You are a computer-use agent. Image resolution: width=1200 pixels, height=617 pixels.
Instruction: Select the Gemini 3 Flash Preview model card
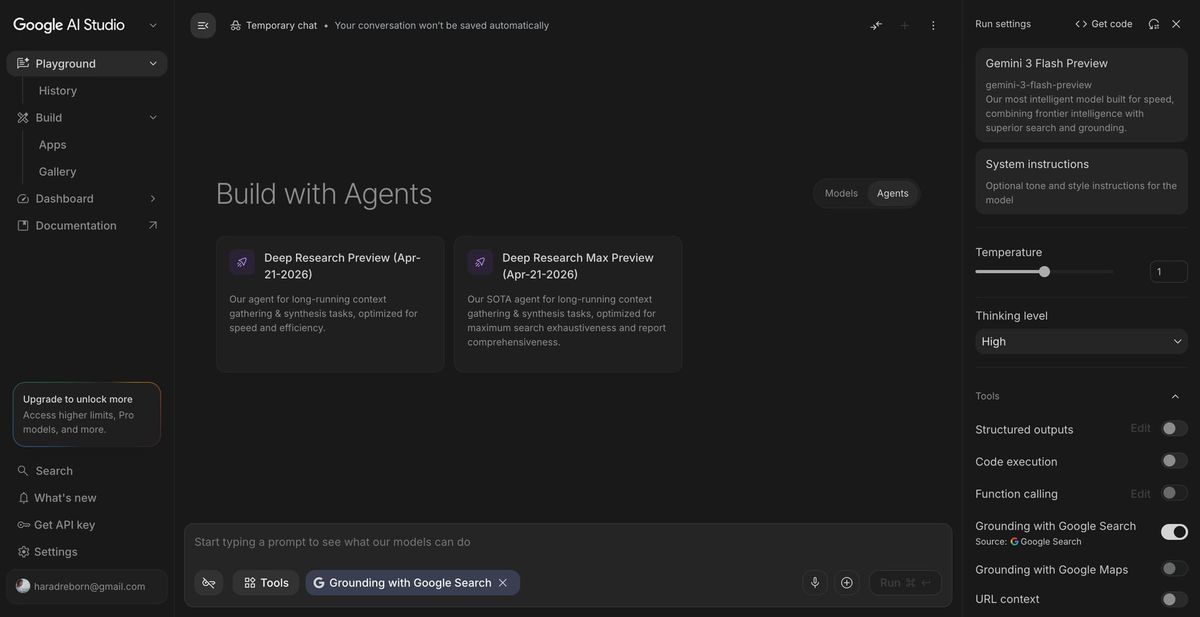1081,95
